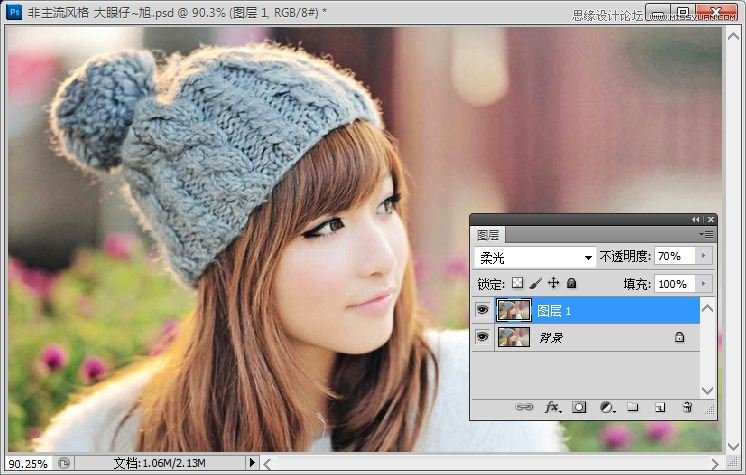Open status bar document info arrow
746x475 pixels.
[252, 463]
